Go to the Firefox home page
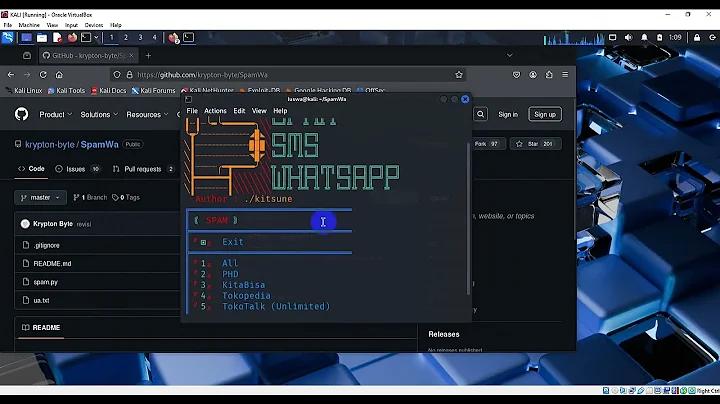The height and width of the screenshot is (404, 720). tap(59, 74)
